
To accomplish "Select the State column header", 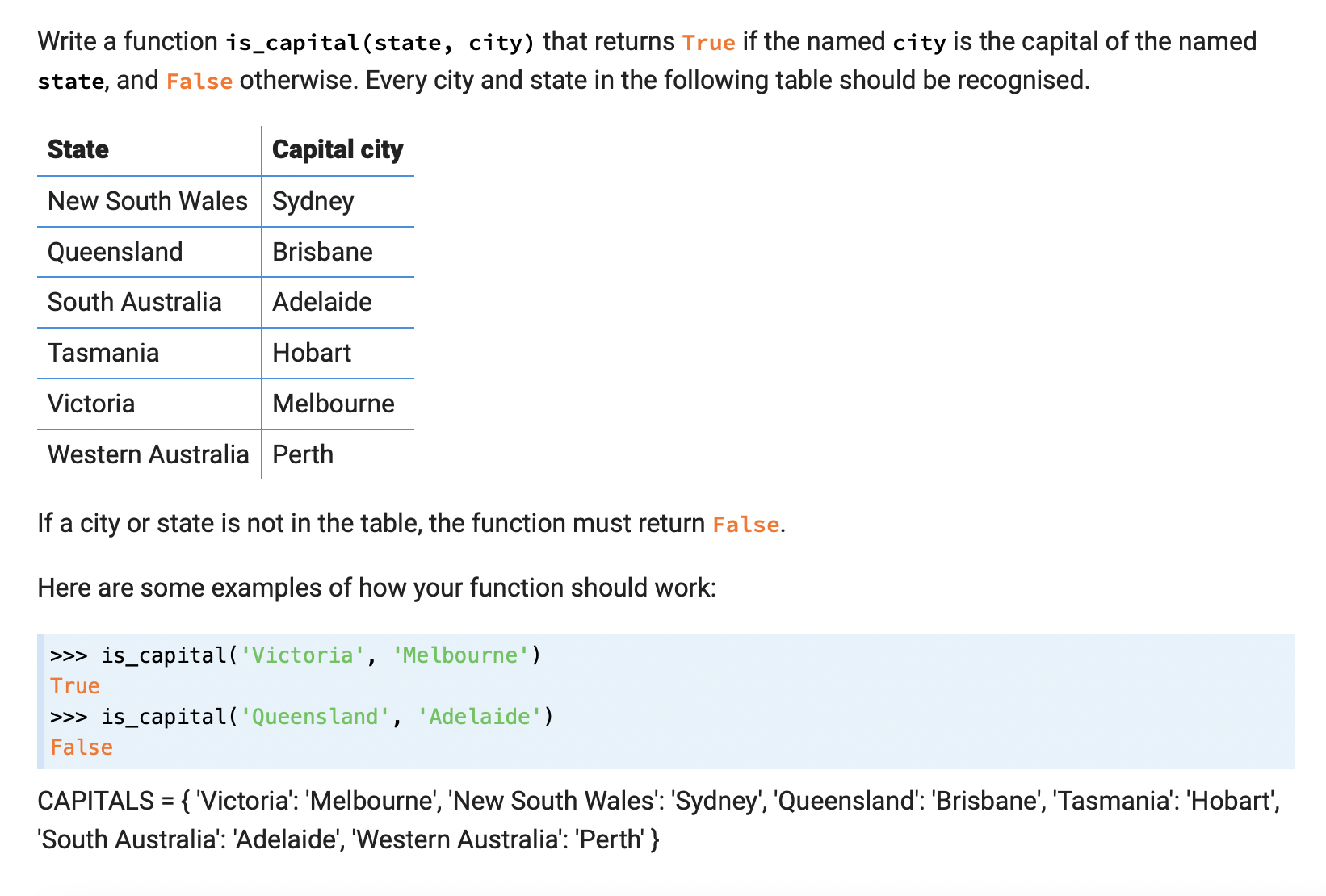I will tap(78, 149).
